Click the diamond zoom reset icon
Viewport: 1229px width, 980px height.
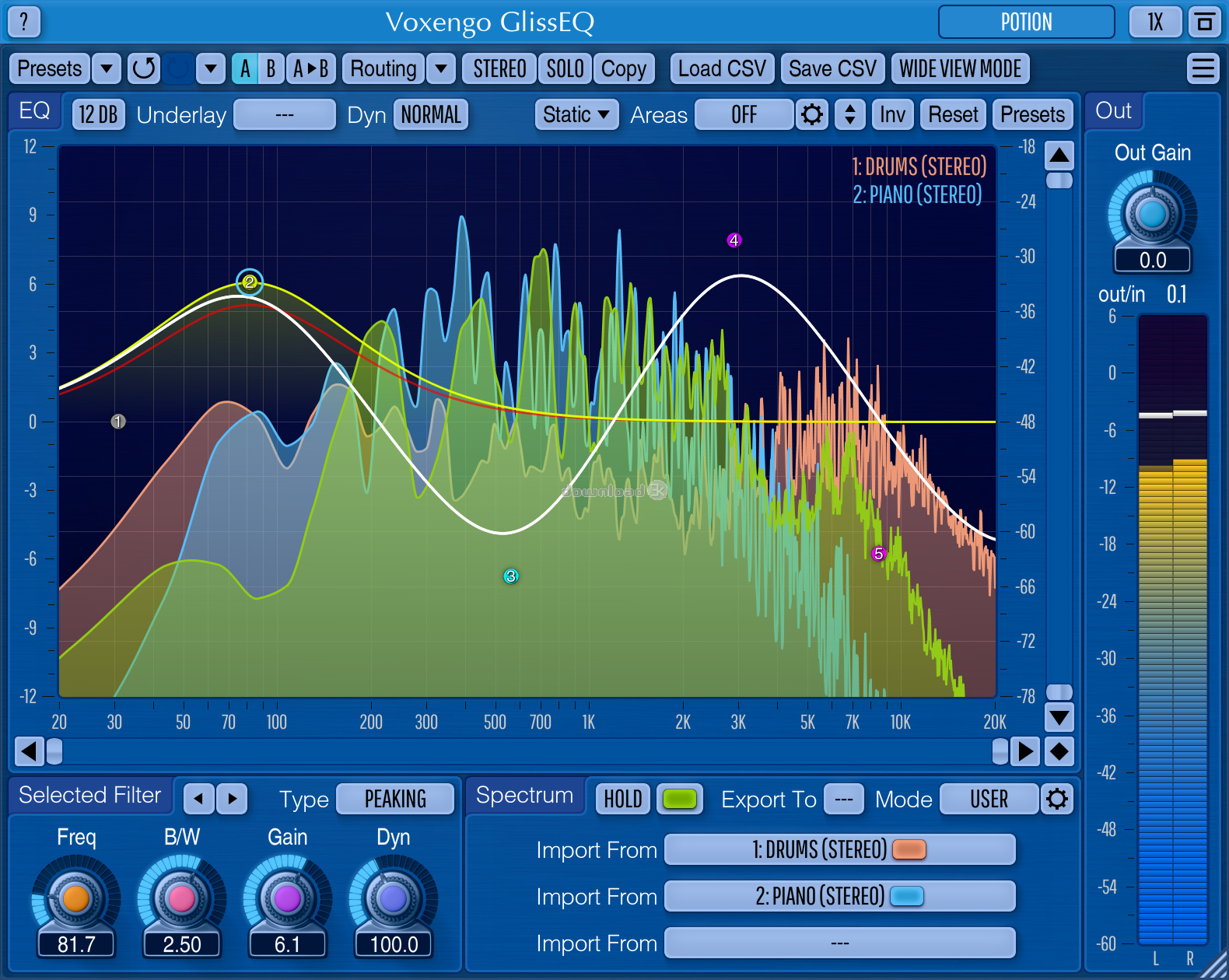1059,751
